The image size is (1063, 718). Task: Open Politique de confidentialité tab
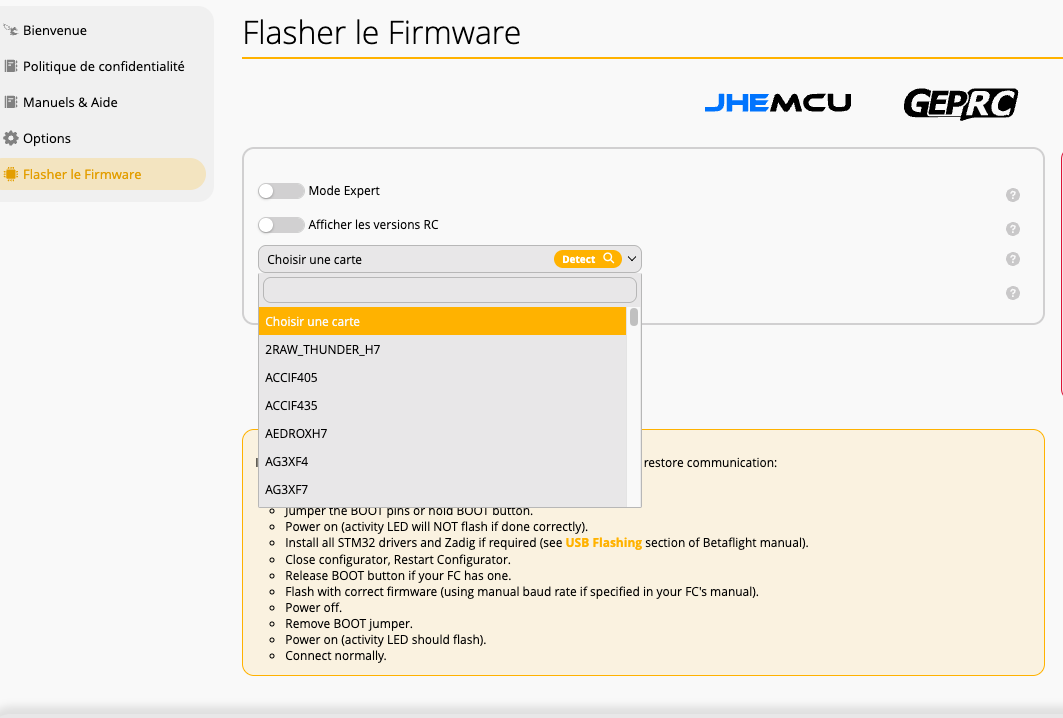[x=103, y=66]
